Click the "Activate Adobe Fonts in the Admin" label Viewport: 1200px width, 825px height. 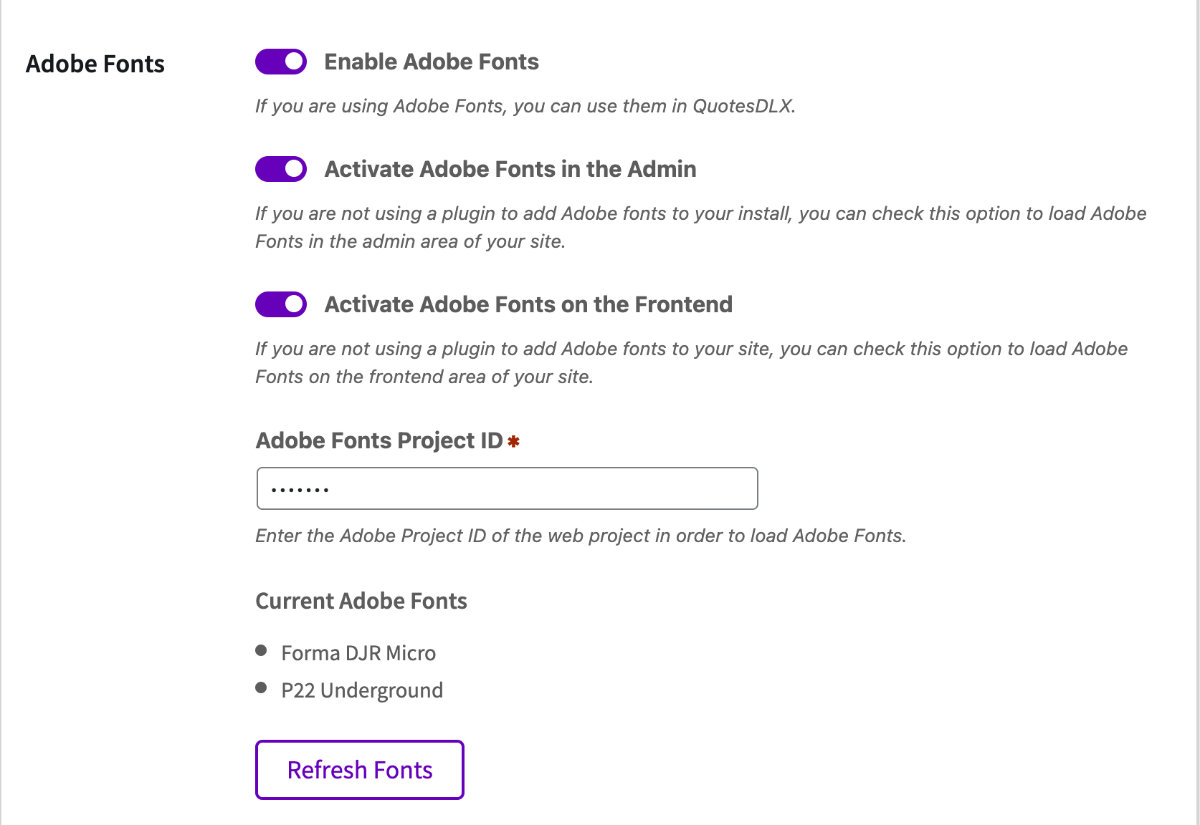point(510,169)
